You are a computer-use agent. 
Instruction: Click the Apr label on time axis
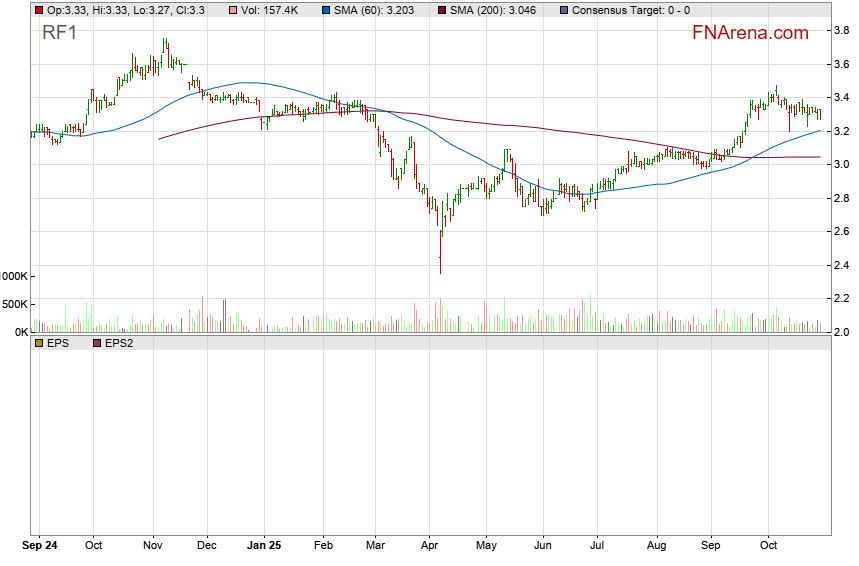(x=429, y=547)
